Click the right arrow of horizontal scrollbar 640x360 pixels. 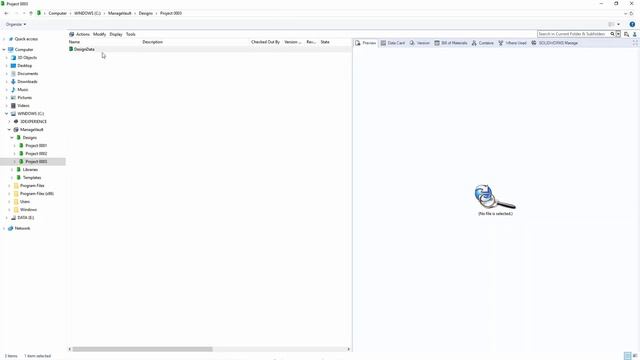[348, 349]
